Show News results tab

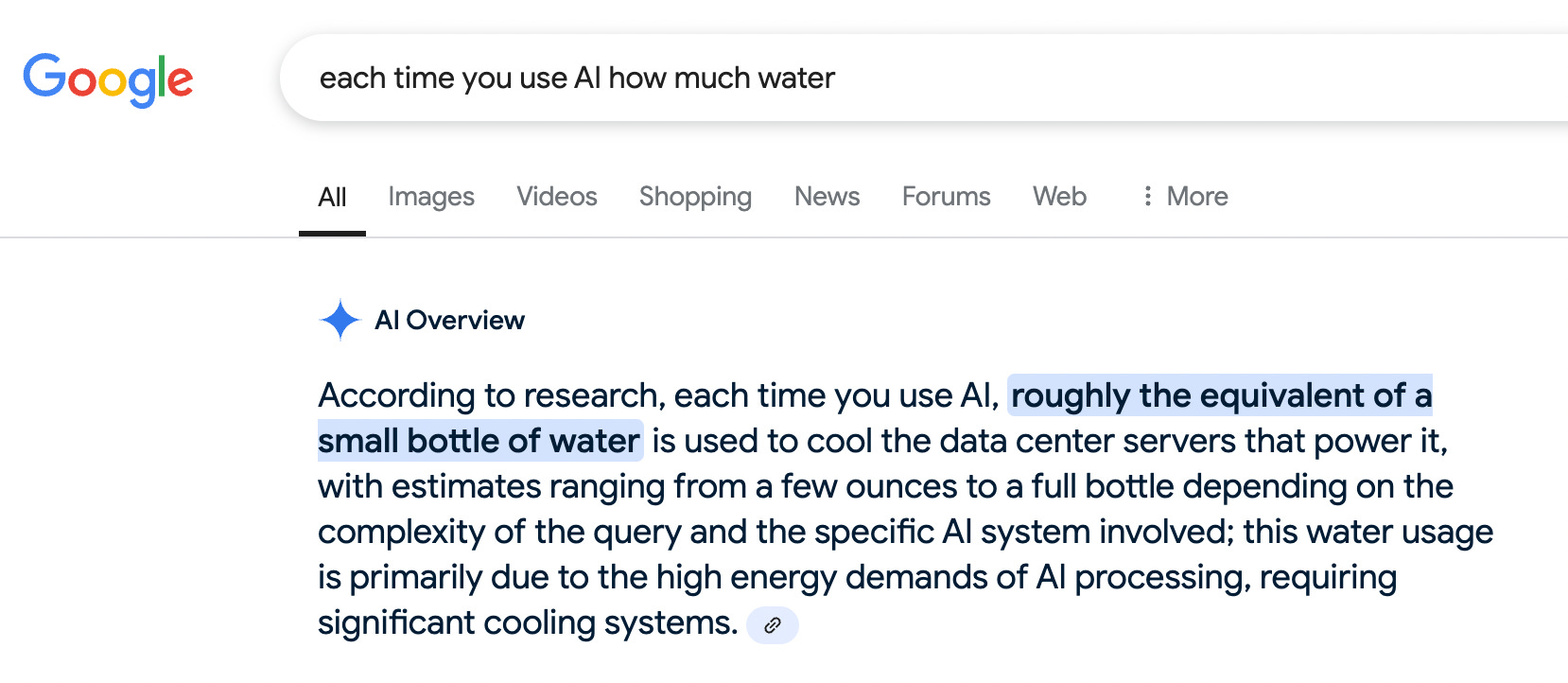point(827,197)
